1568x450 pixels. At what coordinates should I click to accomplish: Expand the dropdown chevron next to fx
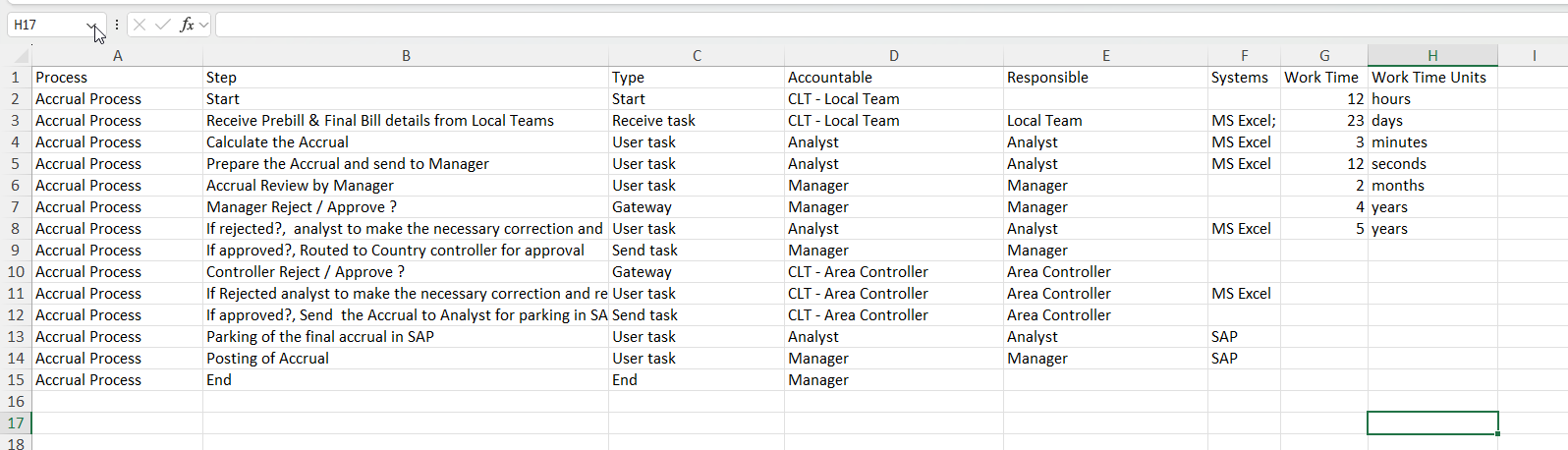click(204, 25)
